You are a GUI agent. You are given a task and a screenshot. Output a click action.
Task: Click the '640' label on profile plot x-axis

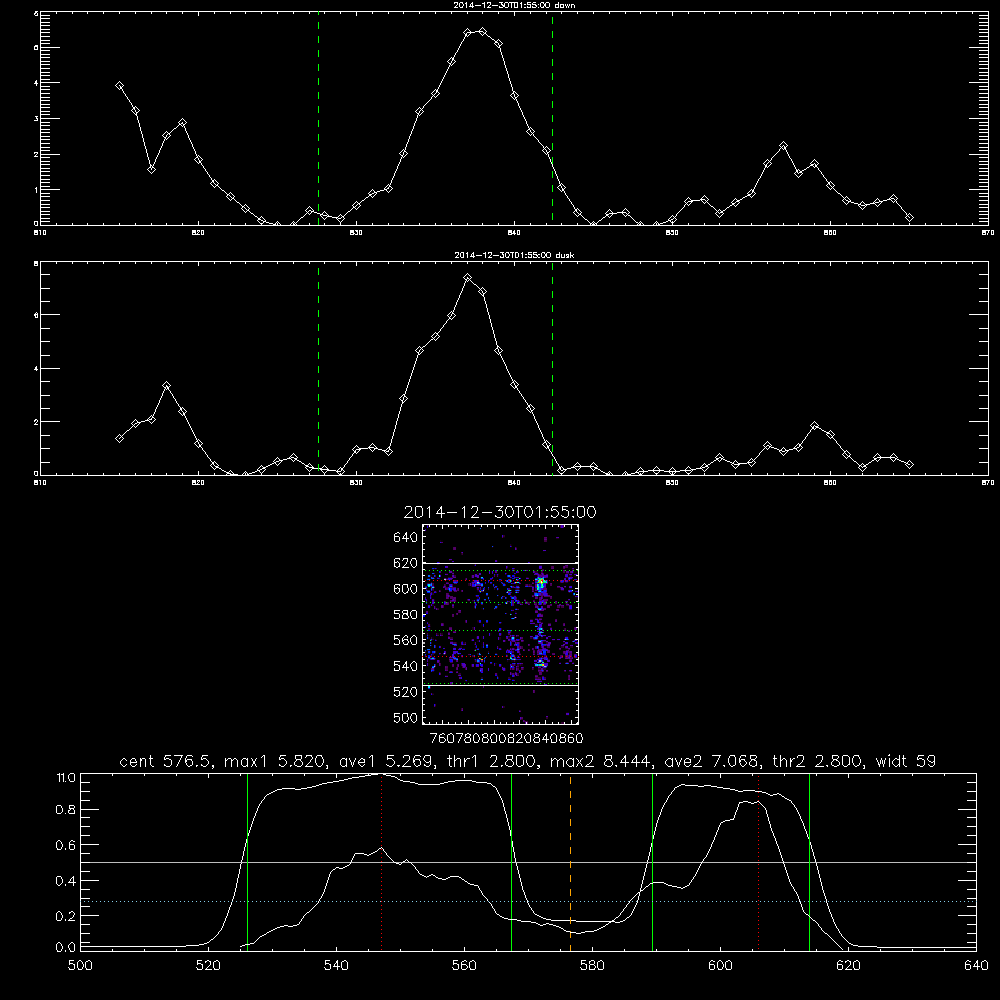pos(976,966)
